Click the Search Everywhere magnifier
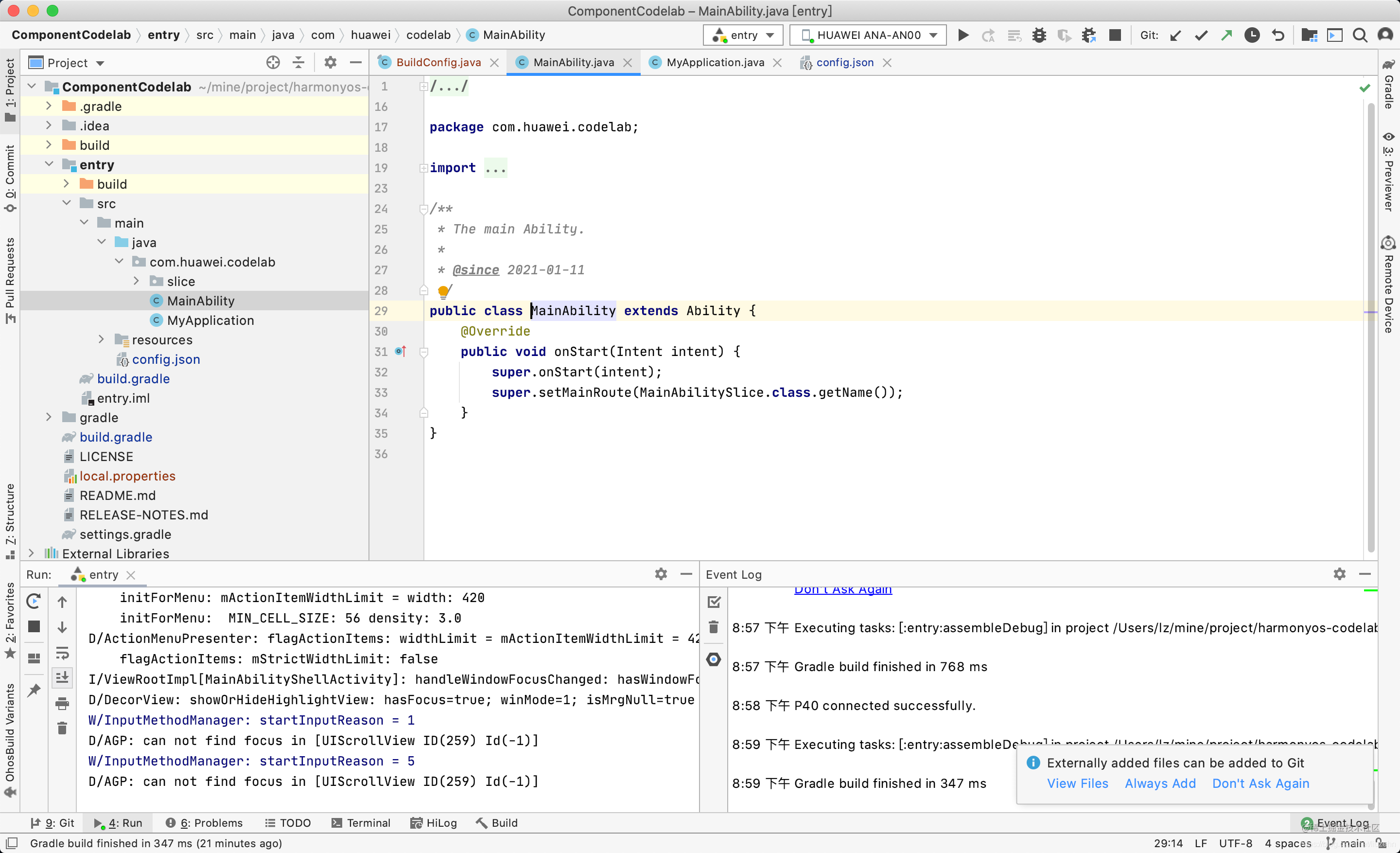This screenshot has height=853, width=1400. [1360, 35]
